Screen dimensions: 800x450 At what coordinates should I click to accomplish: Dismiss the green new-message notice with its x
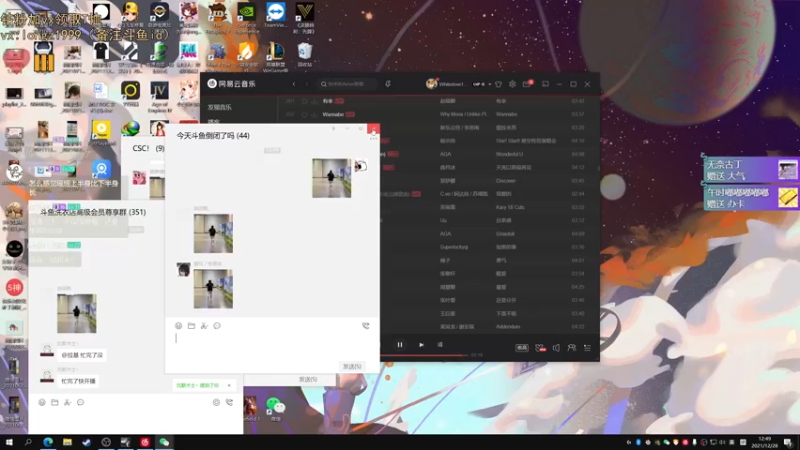[229, 385]
